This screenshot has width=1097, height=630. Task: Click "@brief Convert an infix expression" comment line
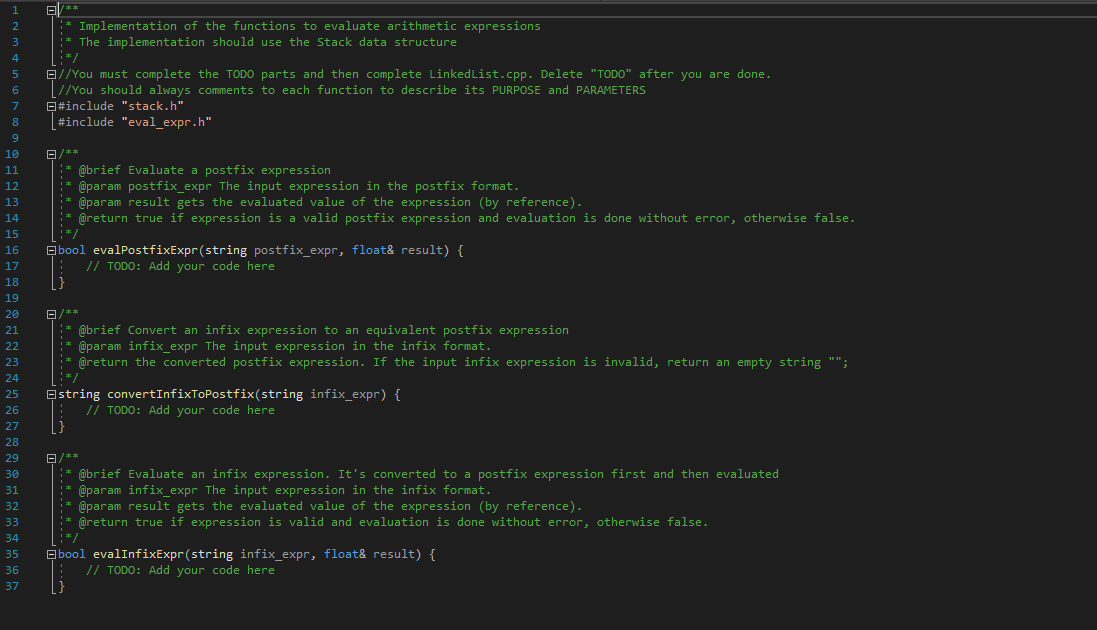[324, 330]
